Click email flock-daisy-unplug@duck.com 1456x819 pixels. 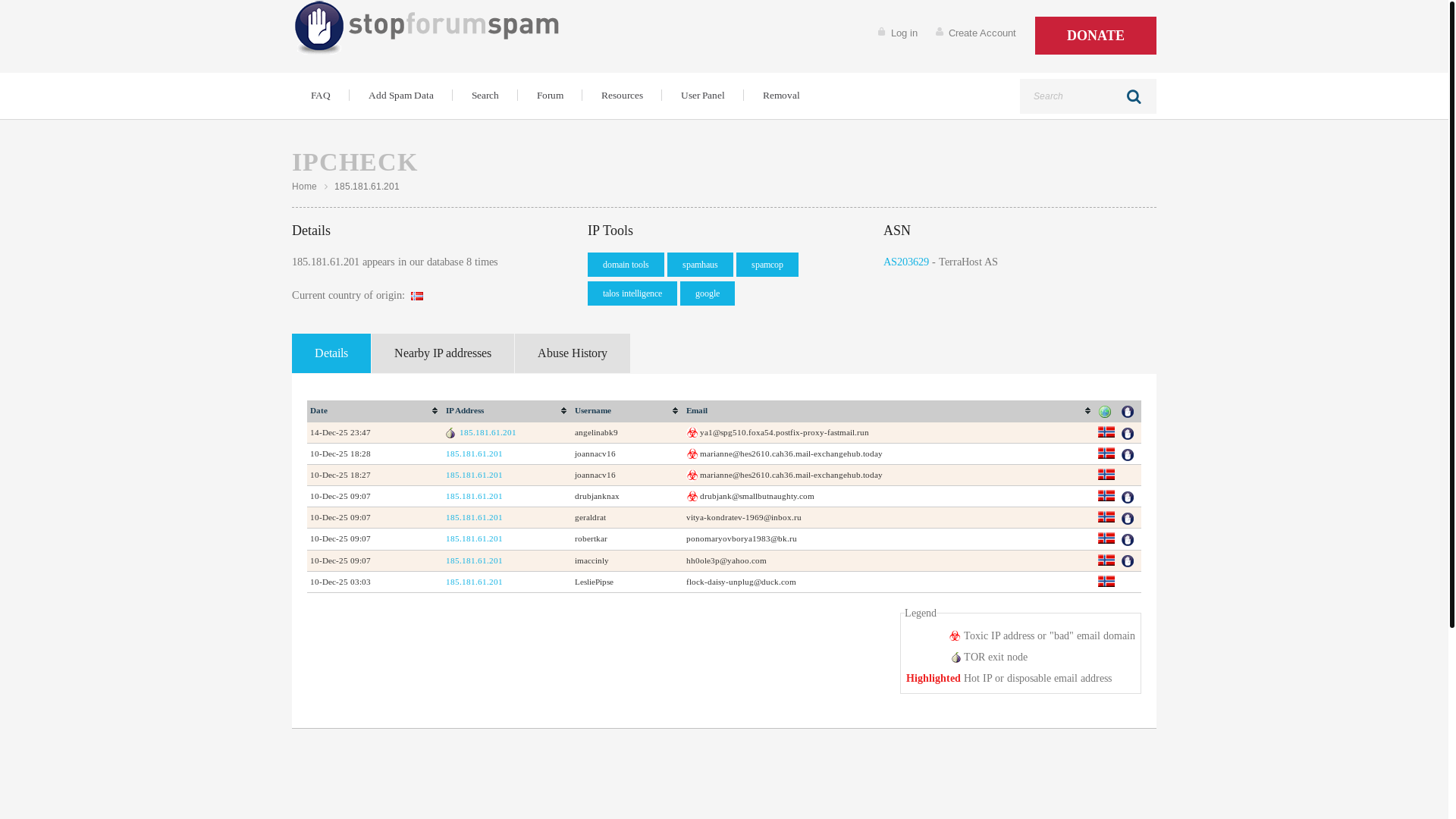click(741, 582)
